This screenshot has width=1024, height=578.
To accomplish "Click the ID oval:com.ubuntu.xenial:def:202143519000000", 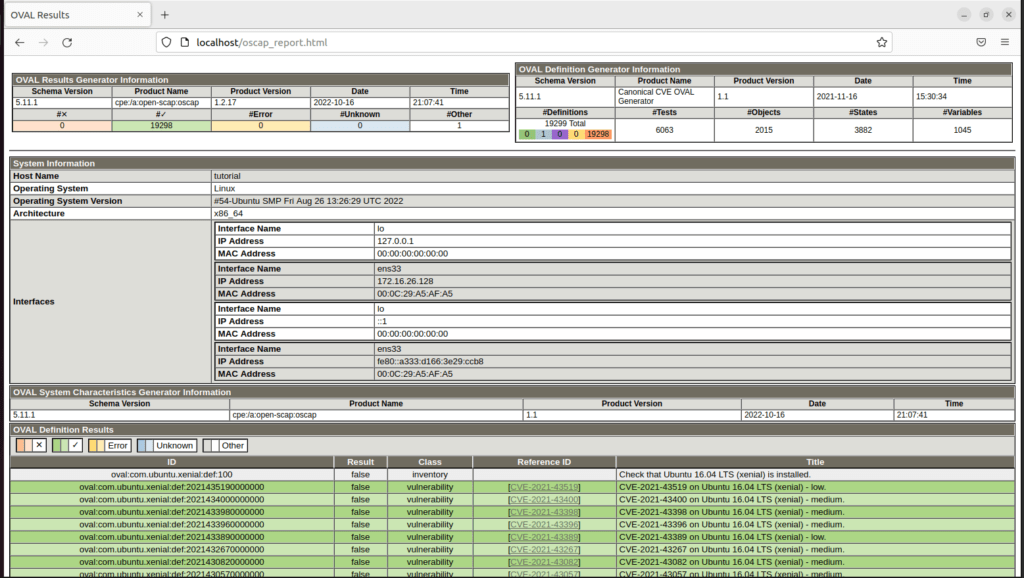I will 172,487.
